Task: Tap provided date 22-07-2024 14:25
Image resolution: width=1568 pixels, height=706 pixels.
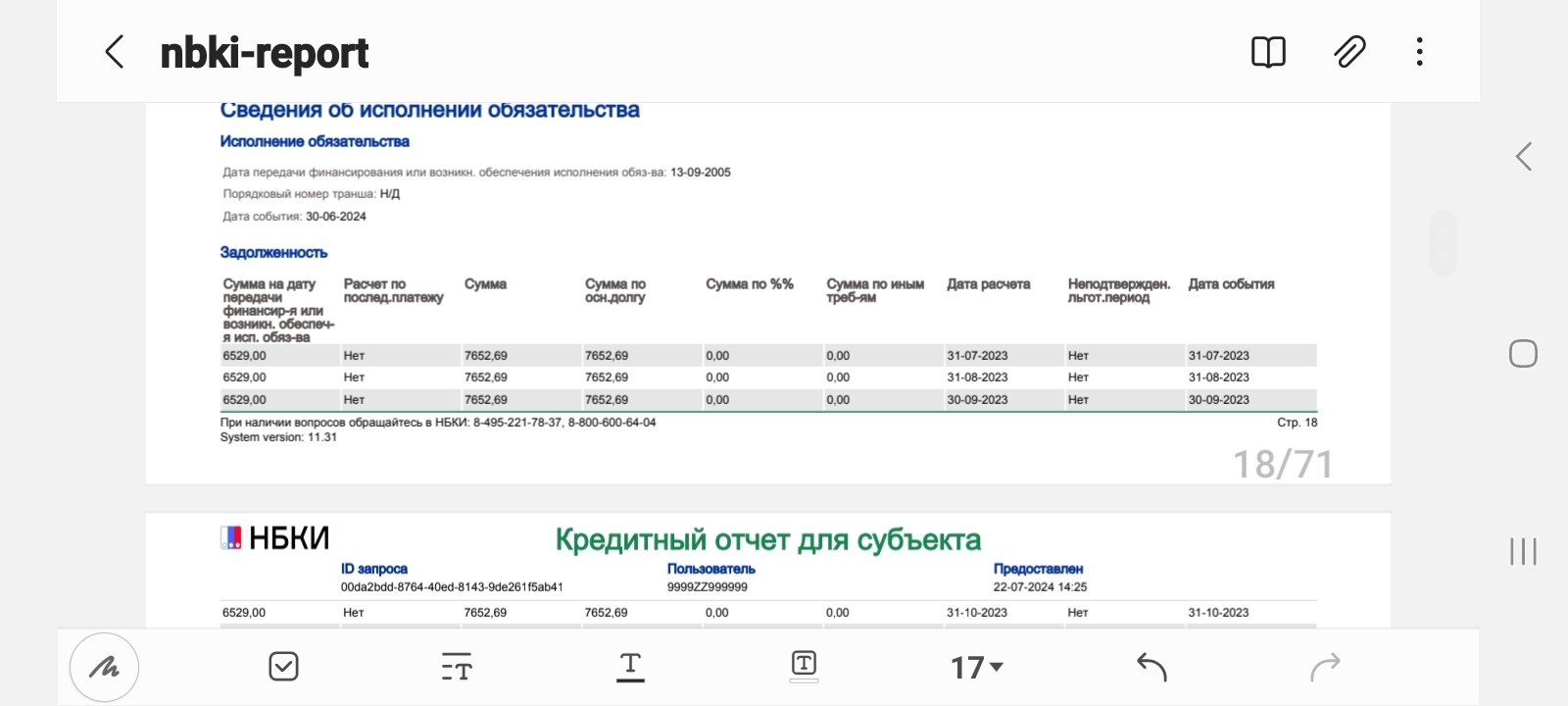Action: (1040, 587)
